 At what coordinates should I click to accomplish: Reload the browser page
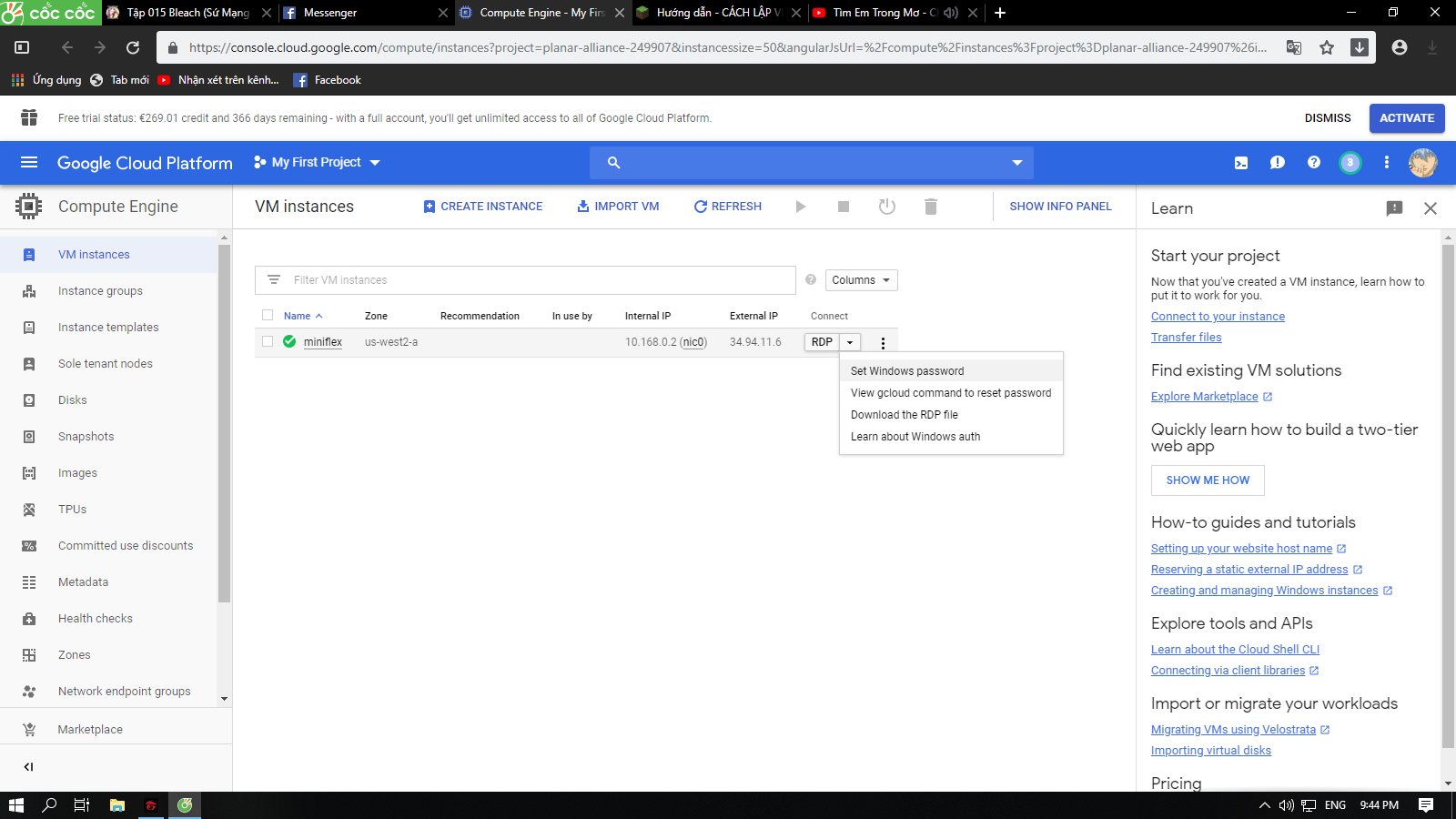[x=133, y=47]
